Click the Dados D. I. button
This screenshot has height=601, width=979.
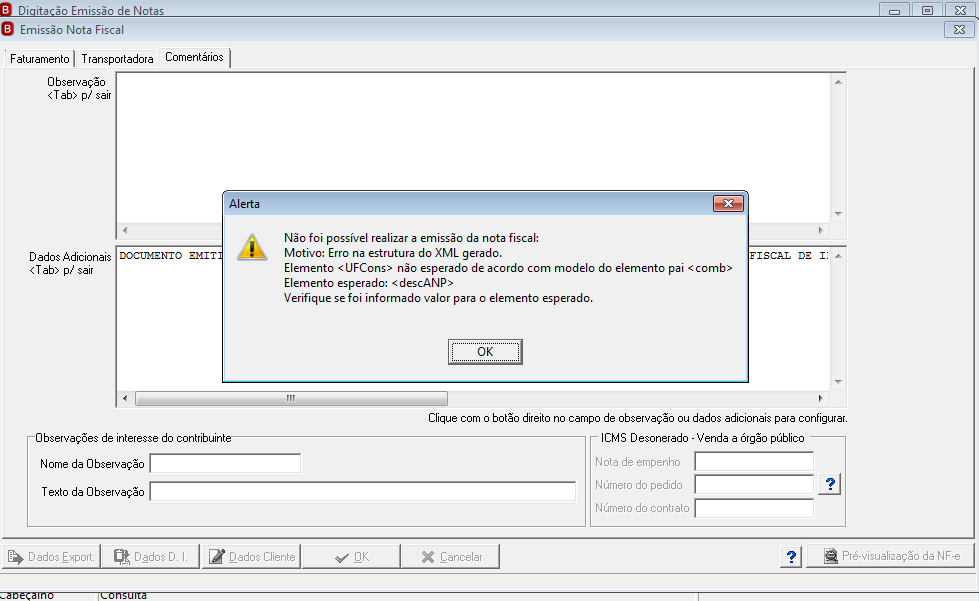point(150,557)
